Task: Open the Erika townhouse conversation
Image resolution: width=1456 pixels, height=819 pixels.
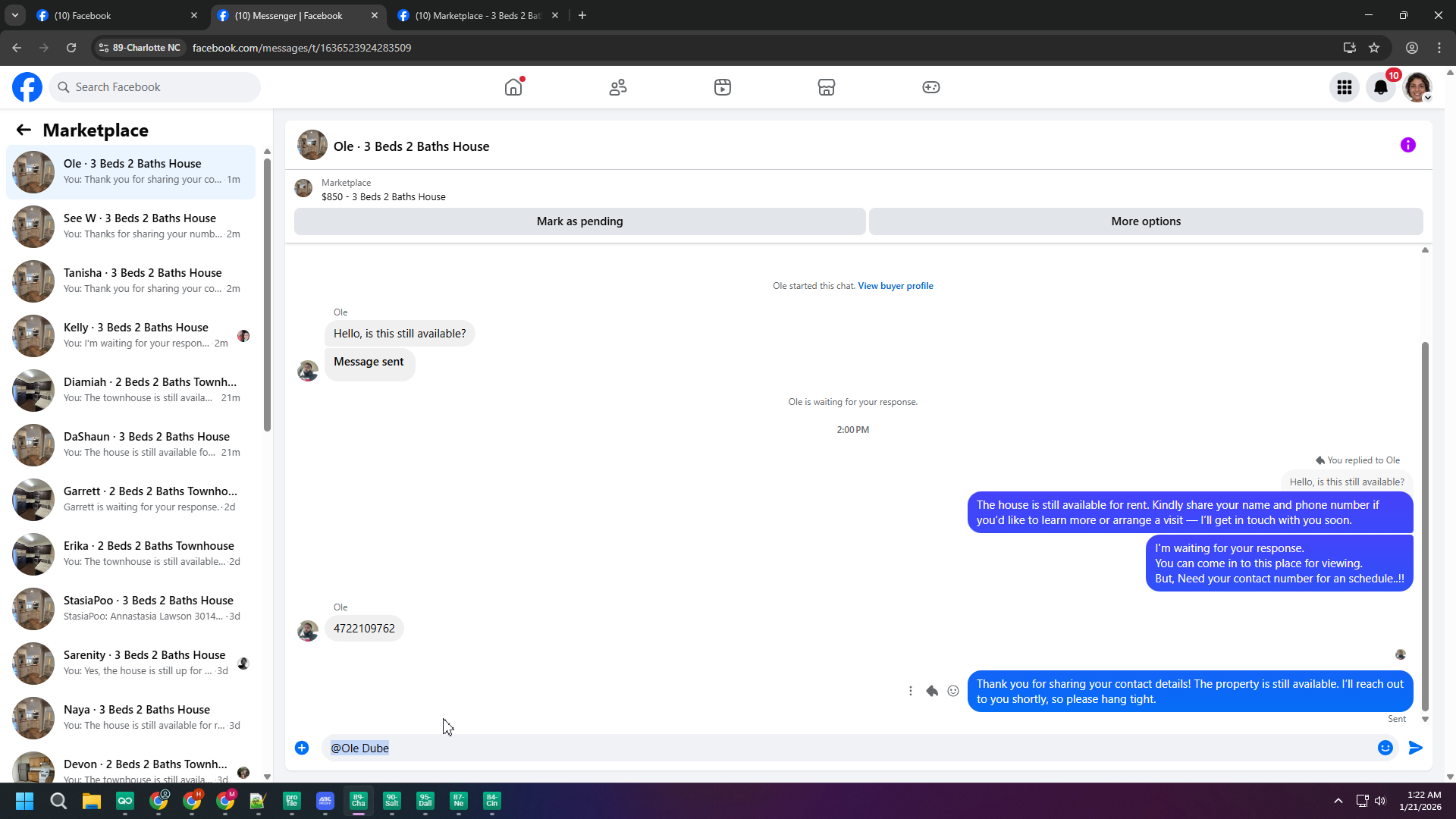Action: pos(130,554)
